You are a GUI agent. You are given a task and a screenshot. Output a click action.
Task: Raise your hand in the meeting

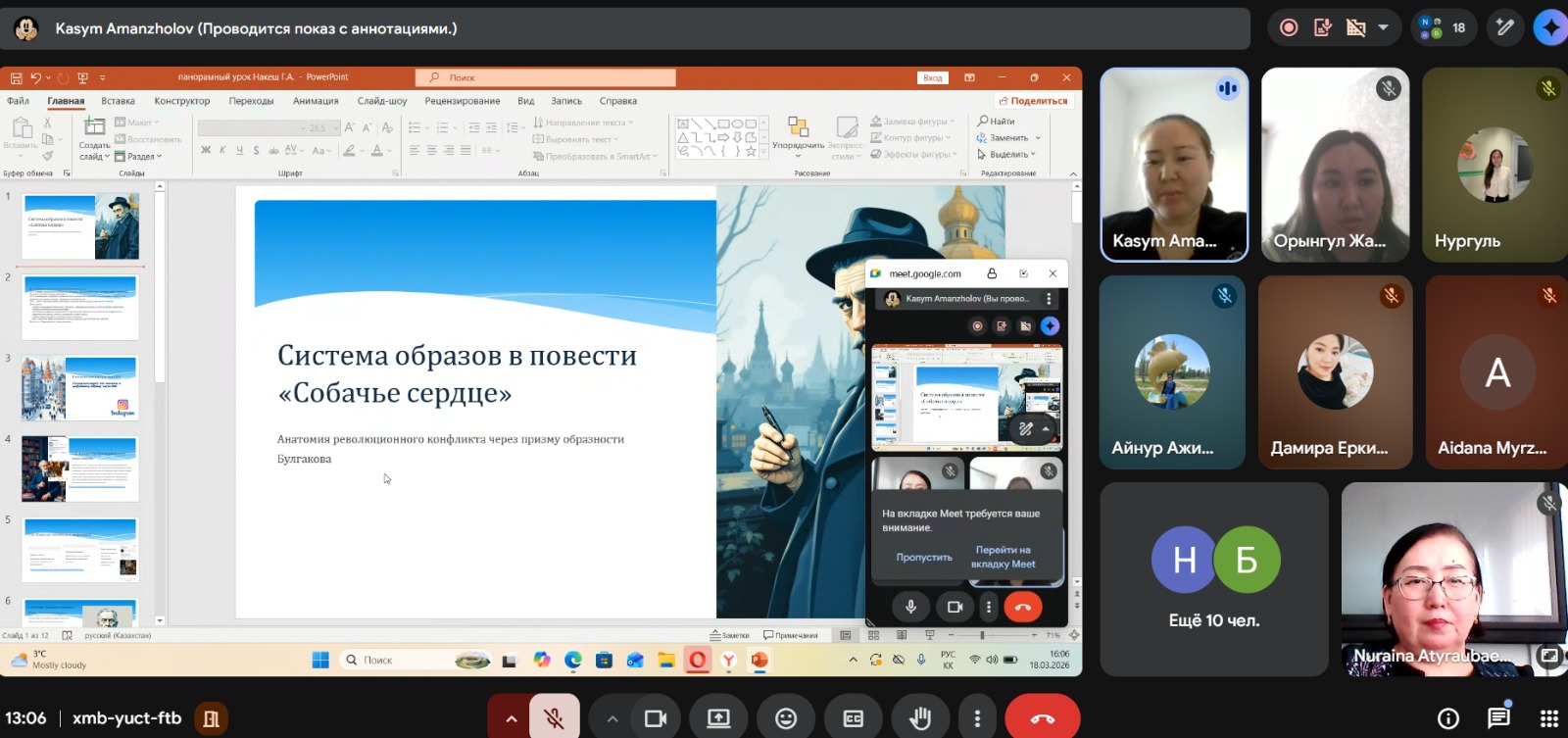[x=919, y=719]
